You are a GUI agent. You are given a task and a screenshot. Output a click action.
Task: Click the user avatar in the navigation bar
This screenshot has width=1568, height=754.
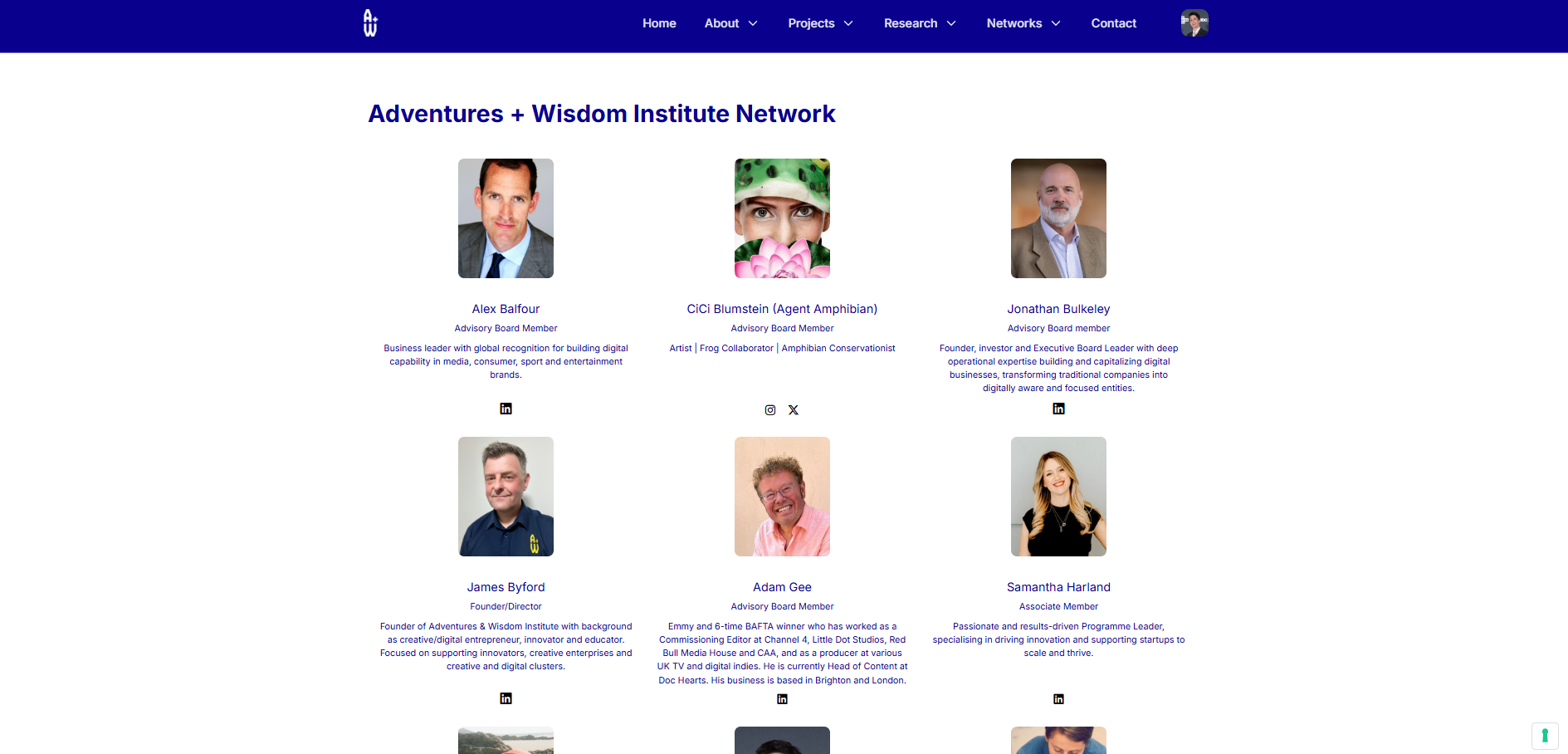[x=1194, y=23]
